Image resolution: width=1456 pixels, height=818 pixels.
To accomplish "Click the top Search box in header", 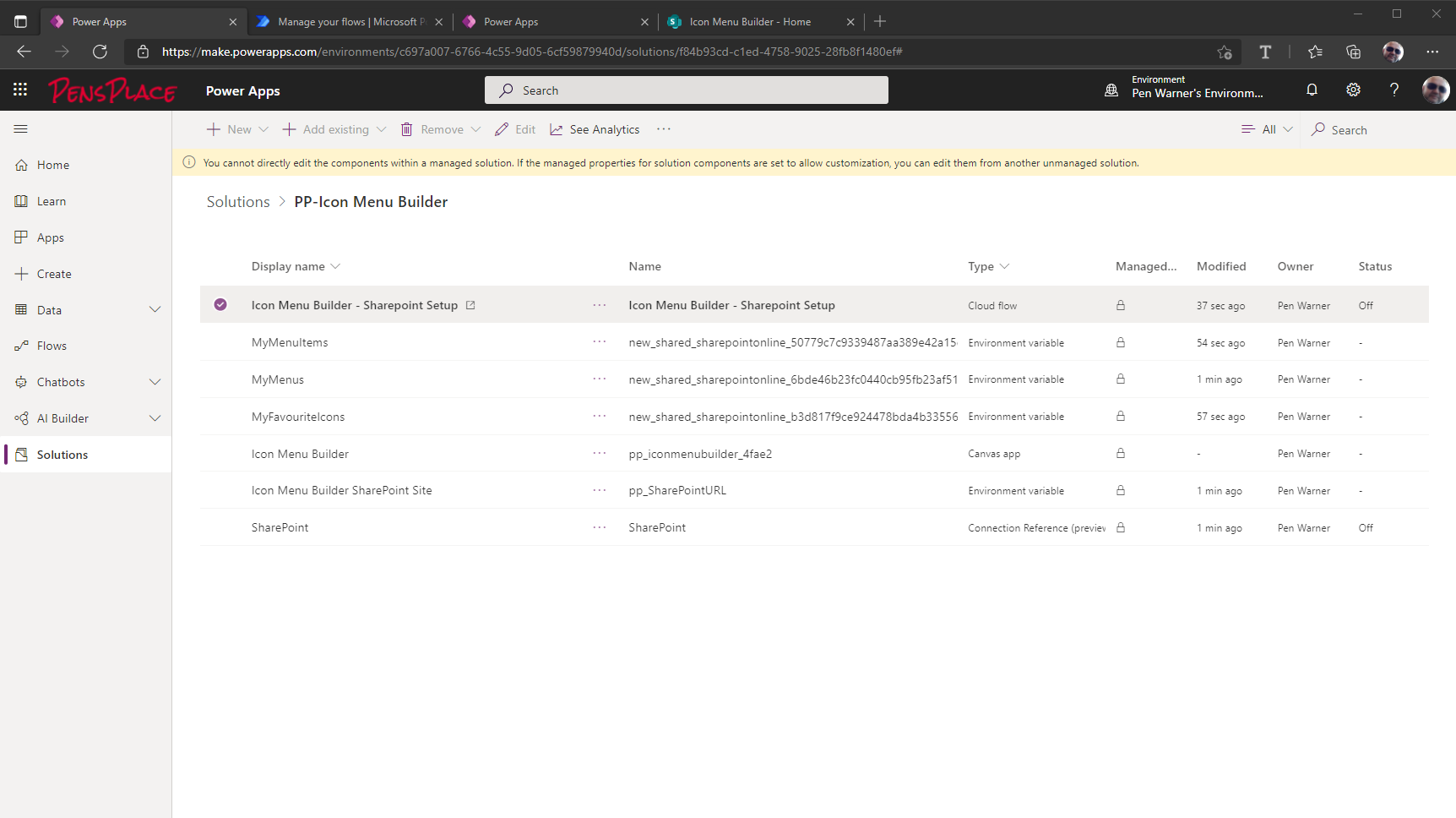I will [x=686, y=90].
